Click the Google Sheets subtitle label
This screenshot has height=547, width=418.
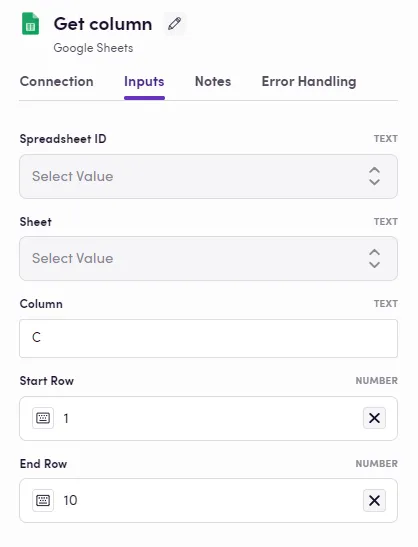(93, 48)
